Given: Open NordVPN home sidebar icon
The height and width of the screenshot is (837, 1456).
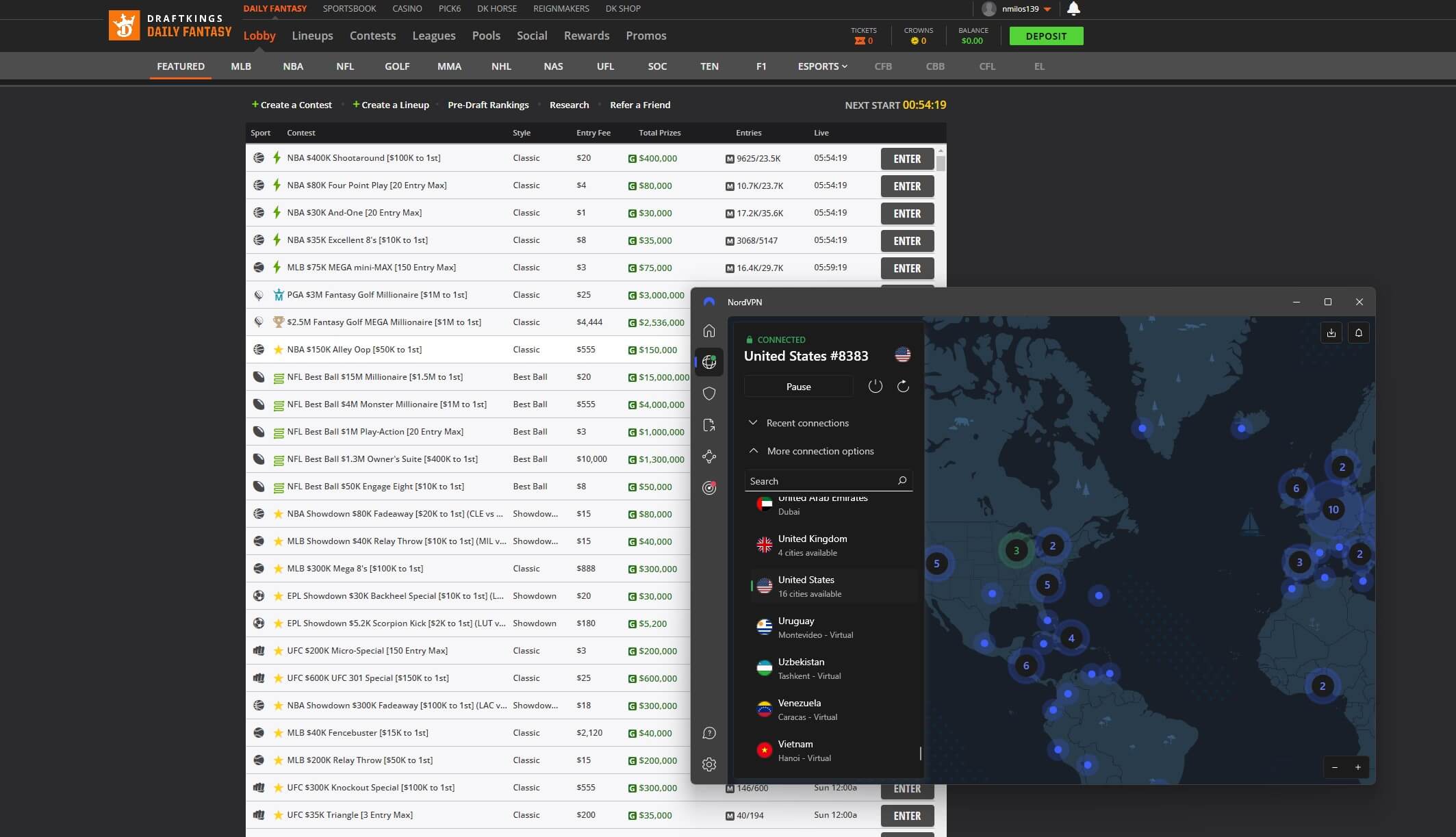Looking at the screenshot, I should pyautogui.click(x=709, y=331).
